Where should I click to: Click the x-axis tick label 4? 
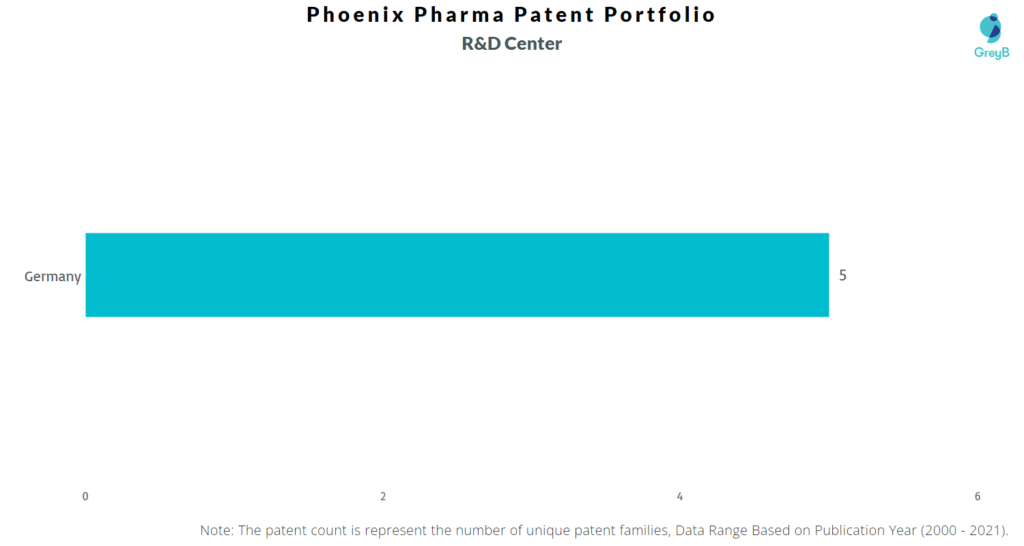[680, 496]
